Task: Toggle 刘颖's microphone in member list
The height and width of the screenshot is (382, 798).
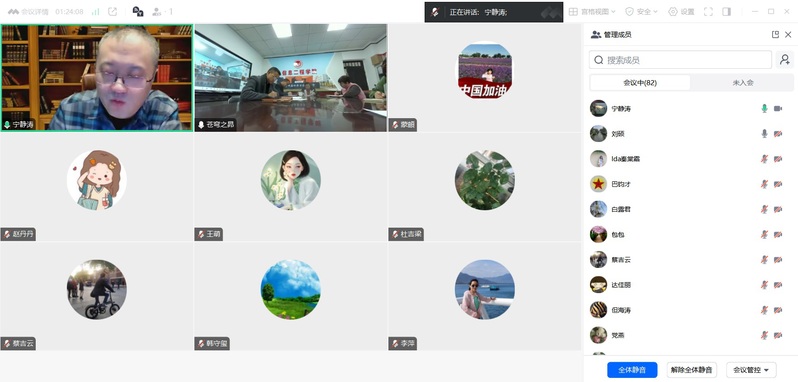Action: [x=764, y=133]
